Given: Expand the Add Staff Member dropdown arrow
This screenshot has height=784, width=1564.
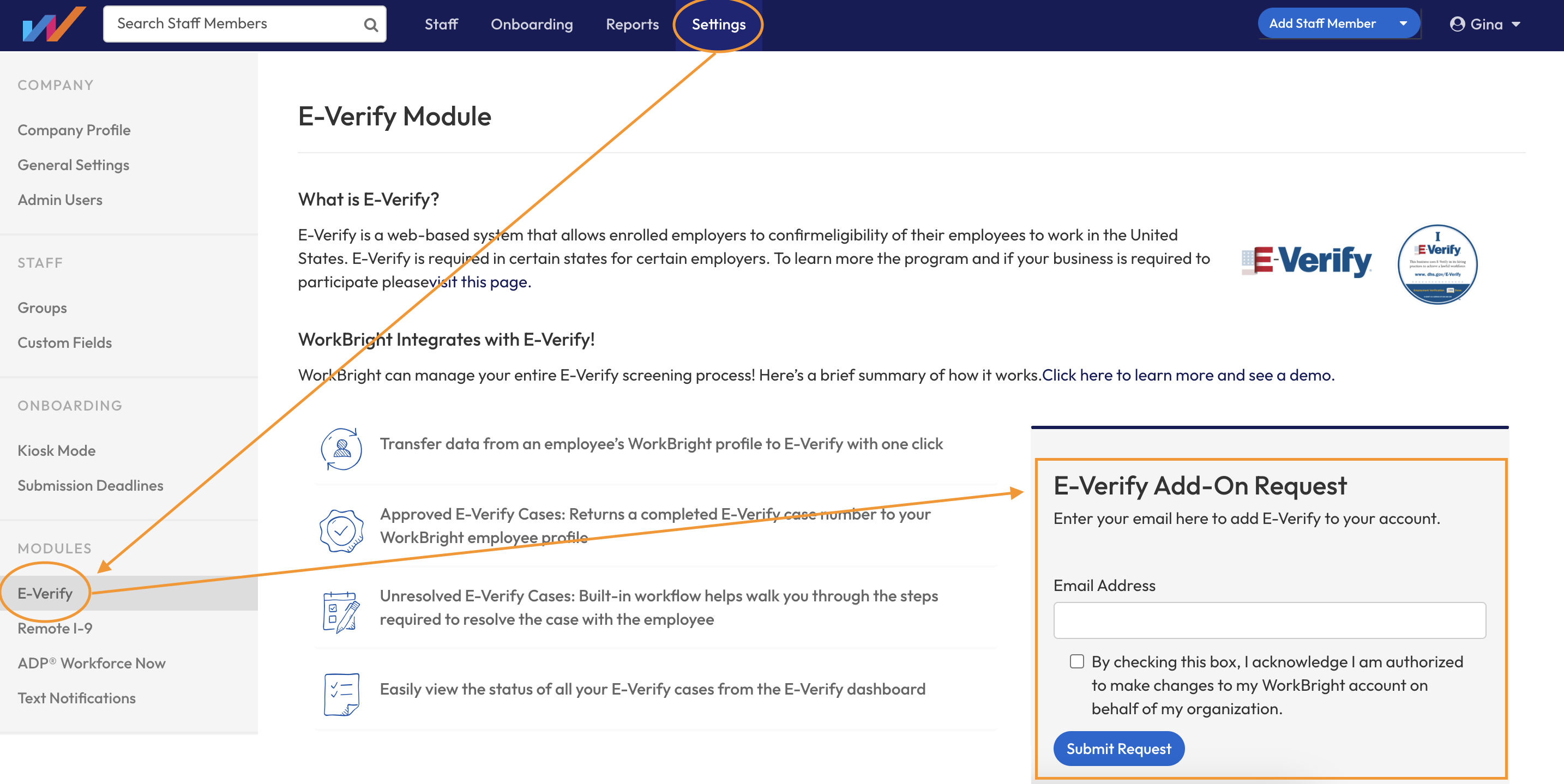Looking at the screenshot, I should (1403, 23).
